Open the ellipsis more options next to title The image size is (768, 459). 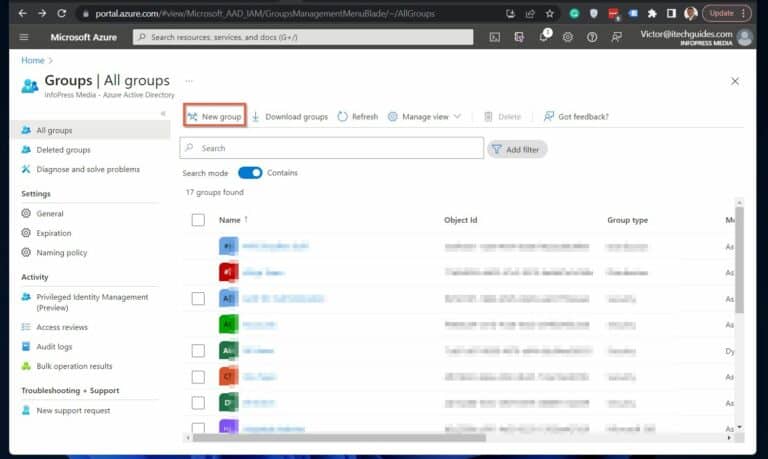coord(189,81)
